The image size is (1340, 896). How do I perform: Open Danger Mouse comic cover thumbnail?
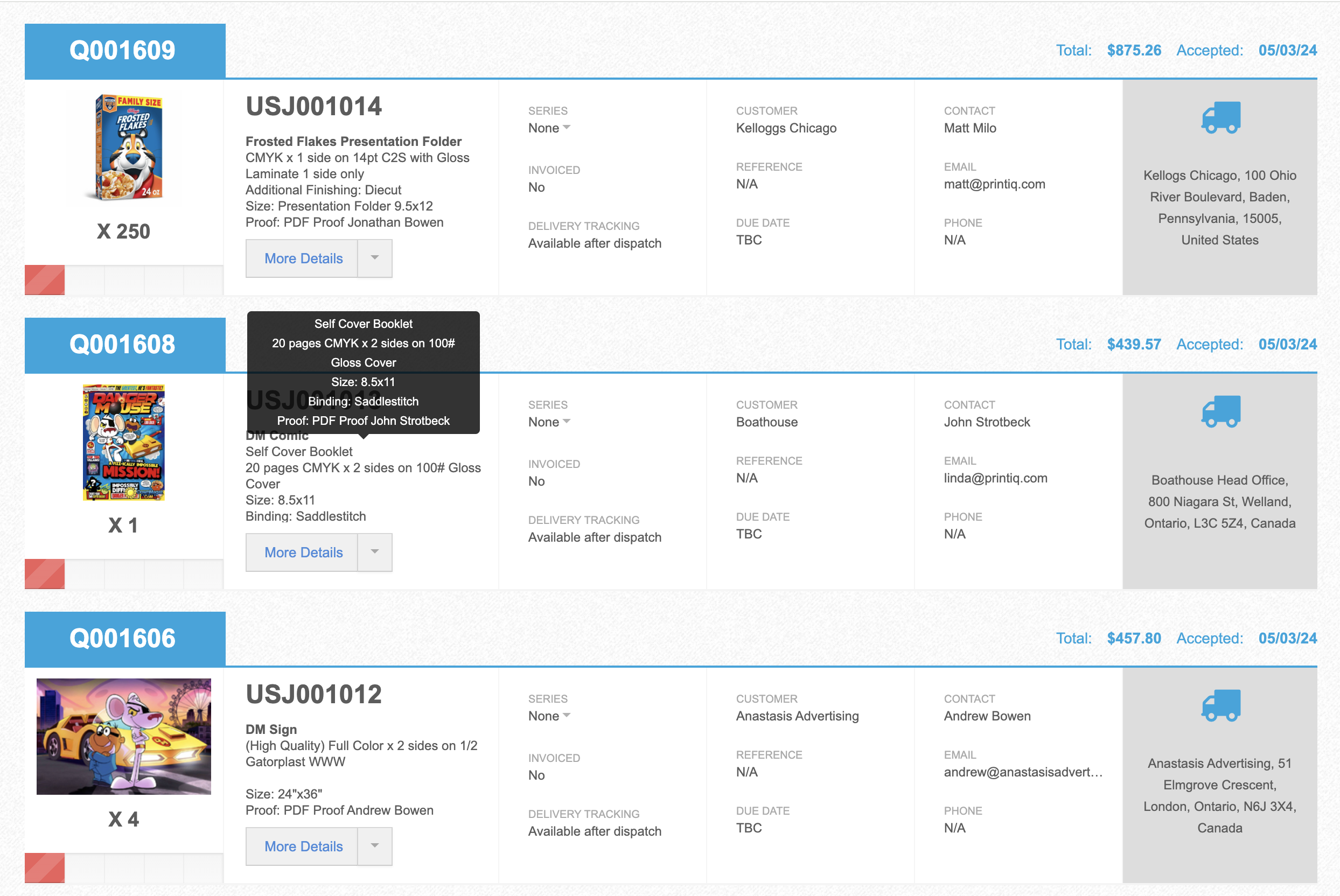[x=123, y=442]
